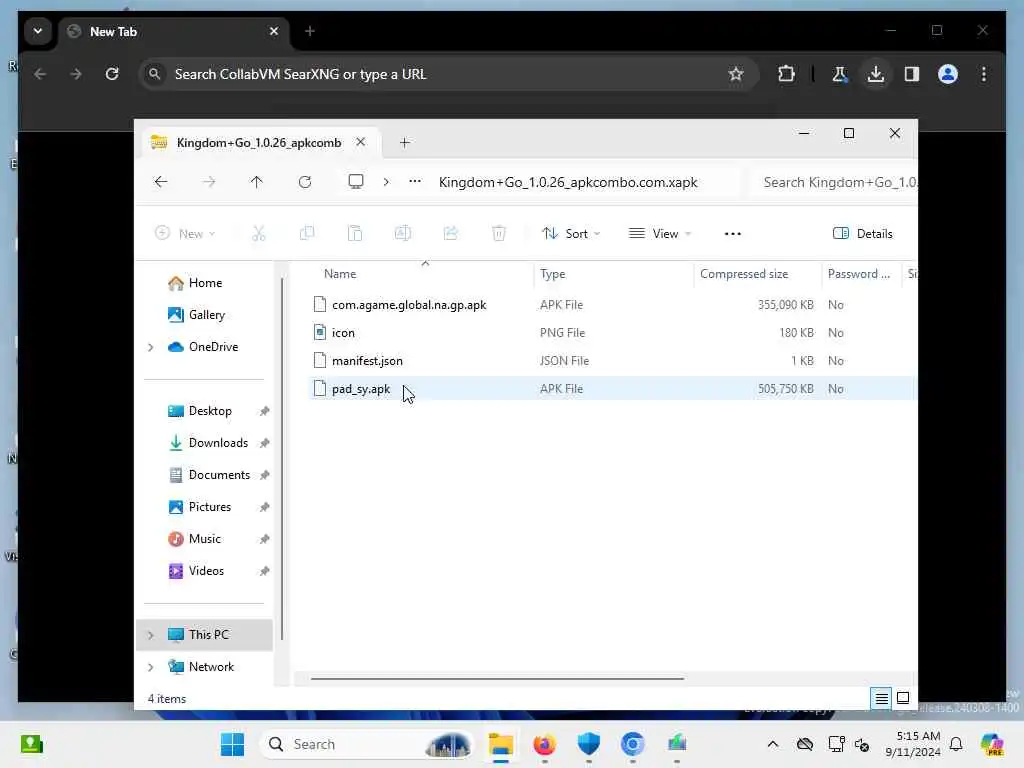Expand the OneDrive tree node
This screenshot has width=1024, height=768.
click(151, 347)
